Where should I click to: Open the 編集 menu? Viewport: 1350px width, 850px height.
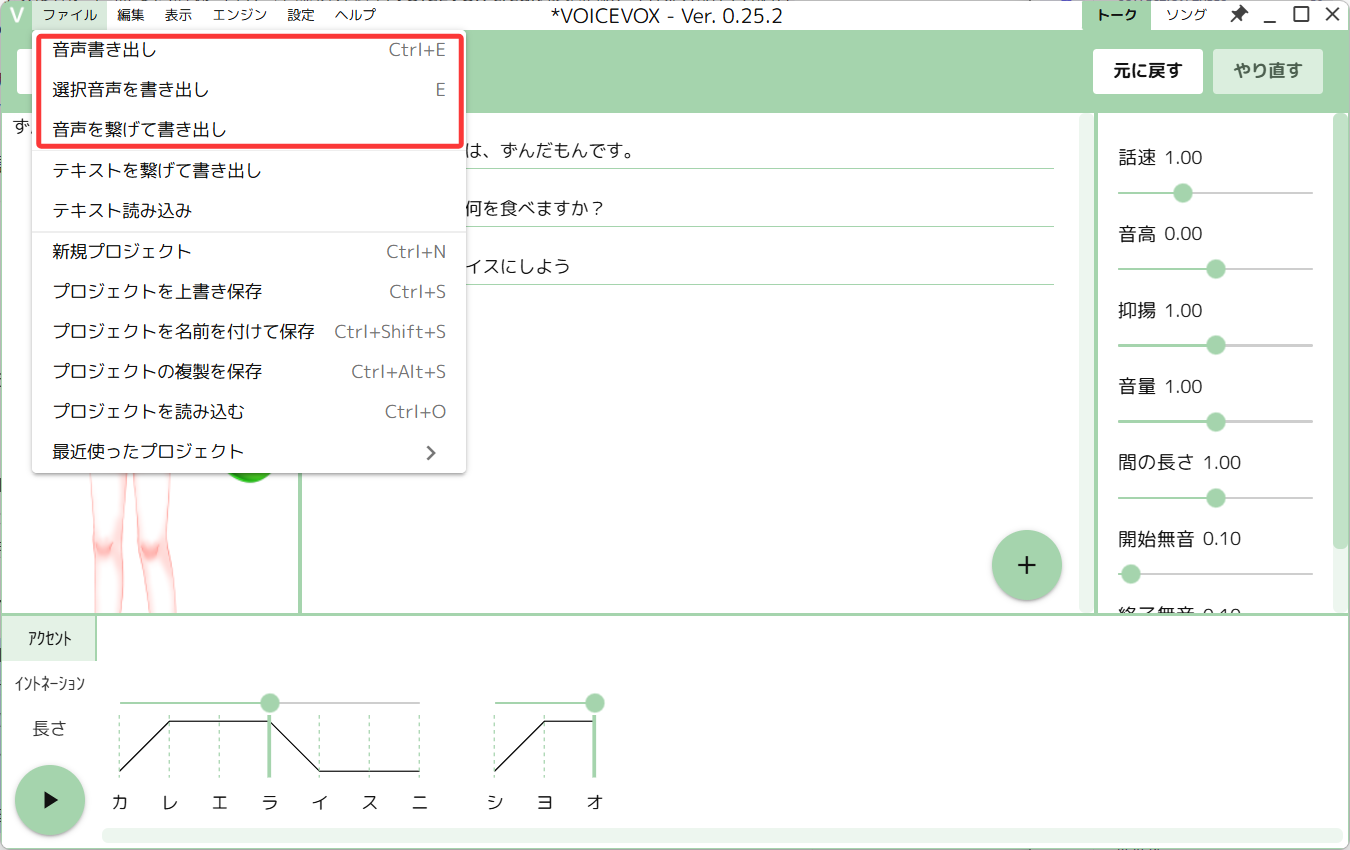click(131, 15)
